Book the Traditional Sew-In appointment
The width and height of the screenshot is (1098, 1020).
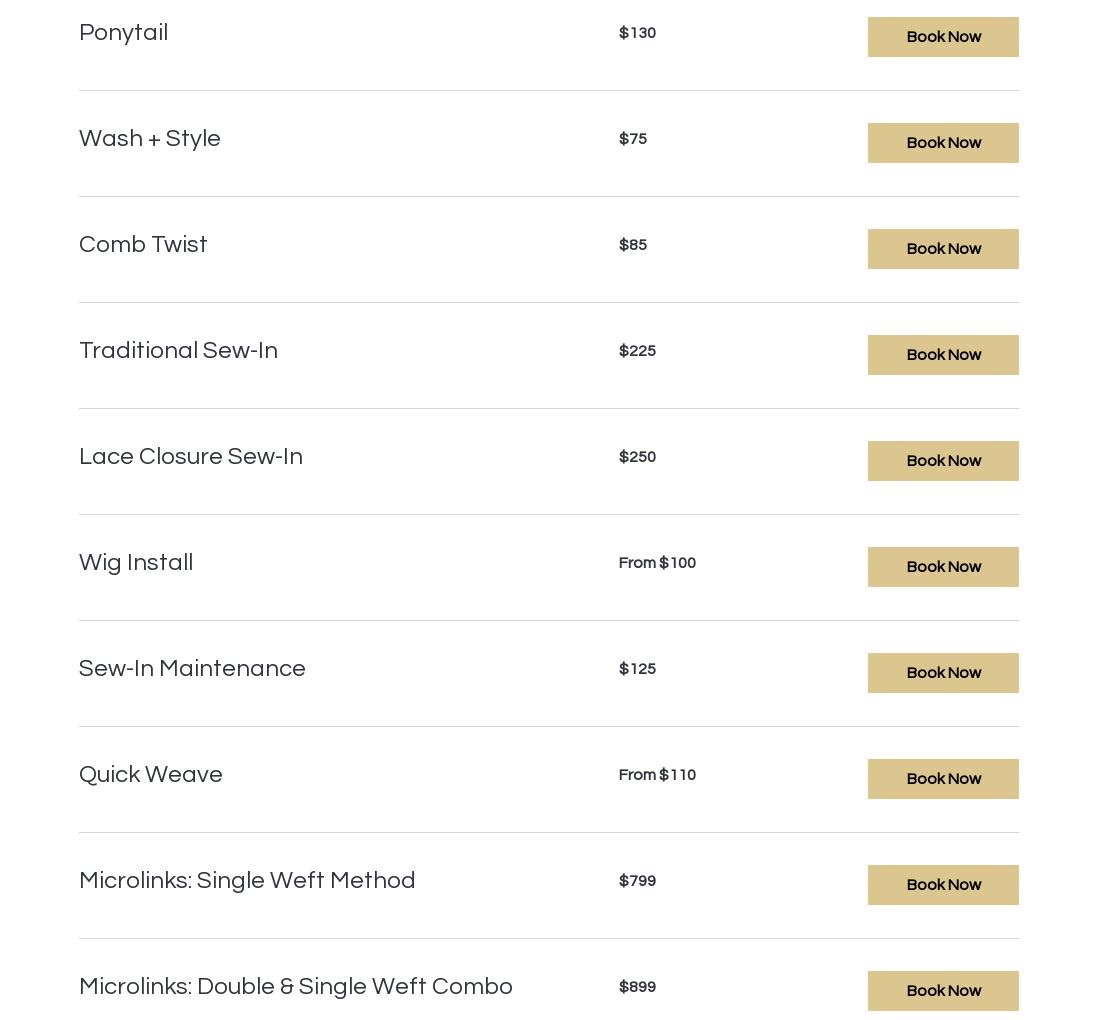[x=943, y=355]
